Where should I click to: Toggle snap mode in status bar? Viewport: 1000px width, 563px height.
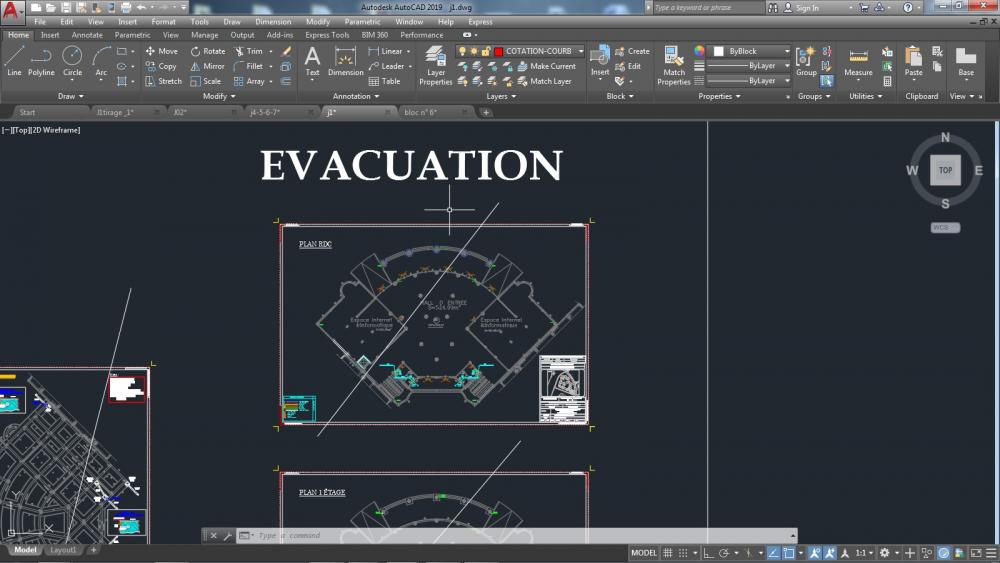tap(683, 553)
